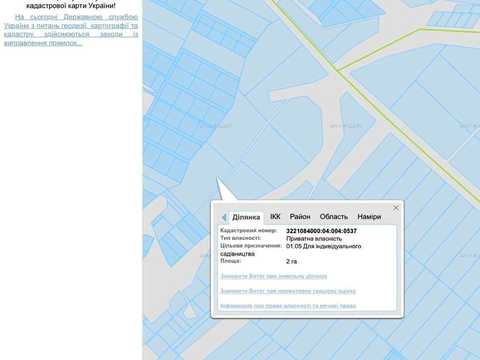Click the "Кадастровий номер" field label
The height and width of the screenshot is (360, 480).
point(248,230)
